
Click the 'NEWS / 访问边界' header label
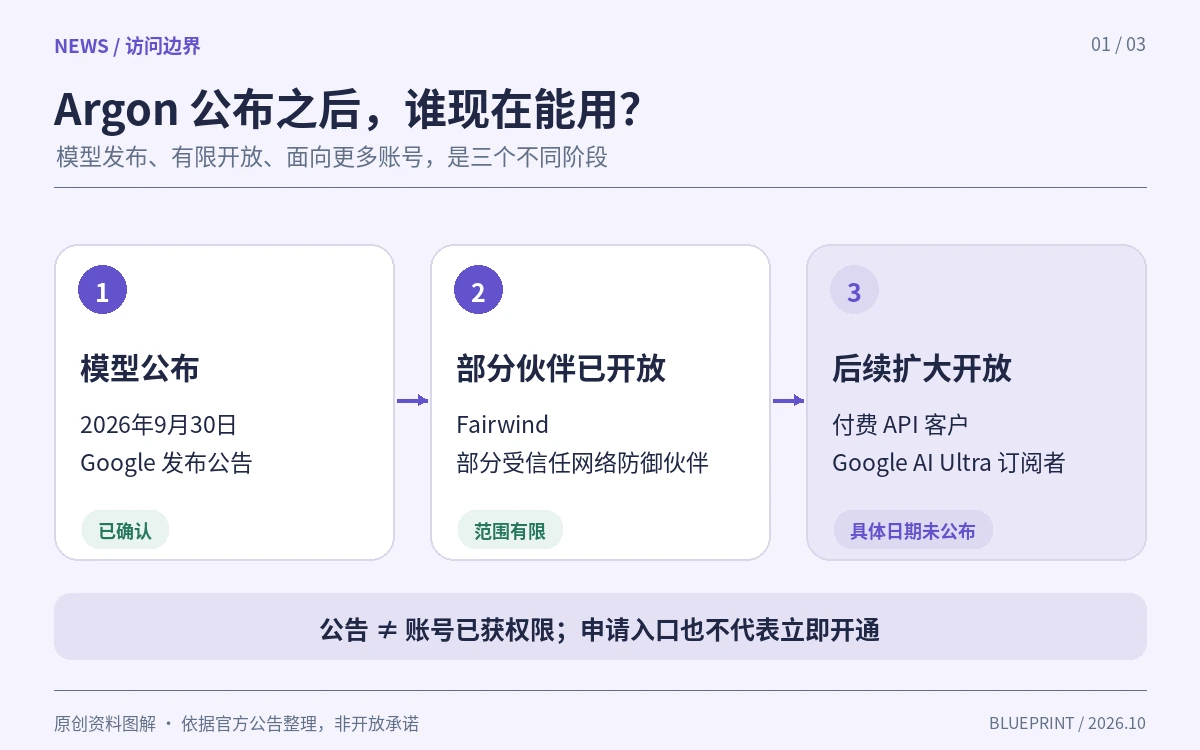pos(127,46)
